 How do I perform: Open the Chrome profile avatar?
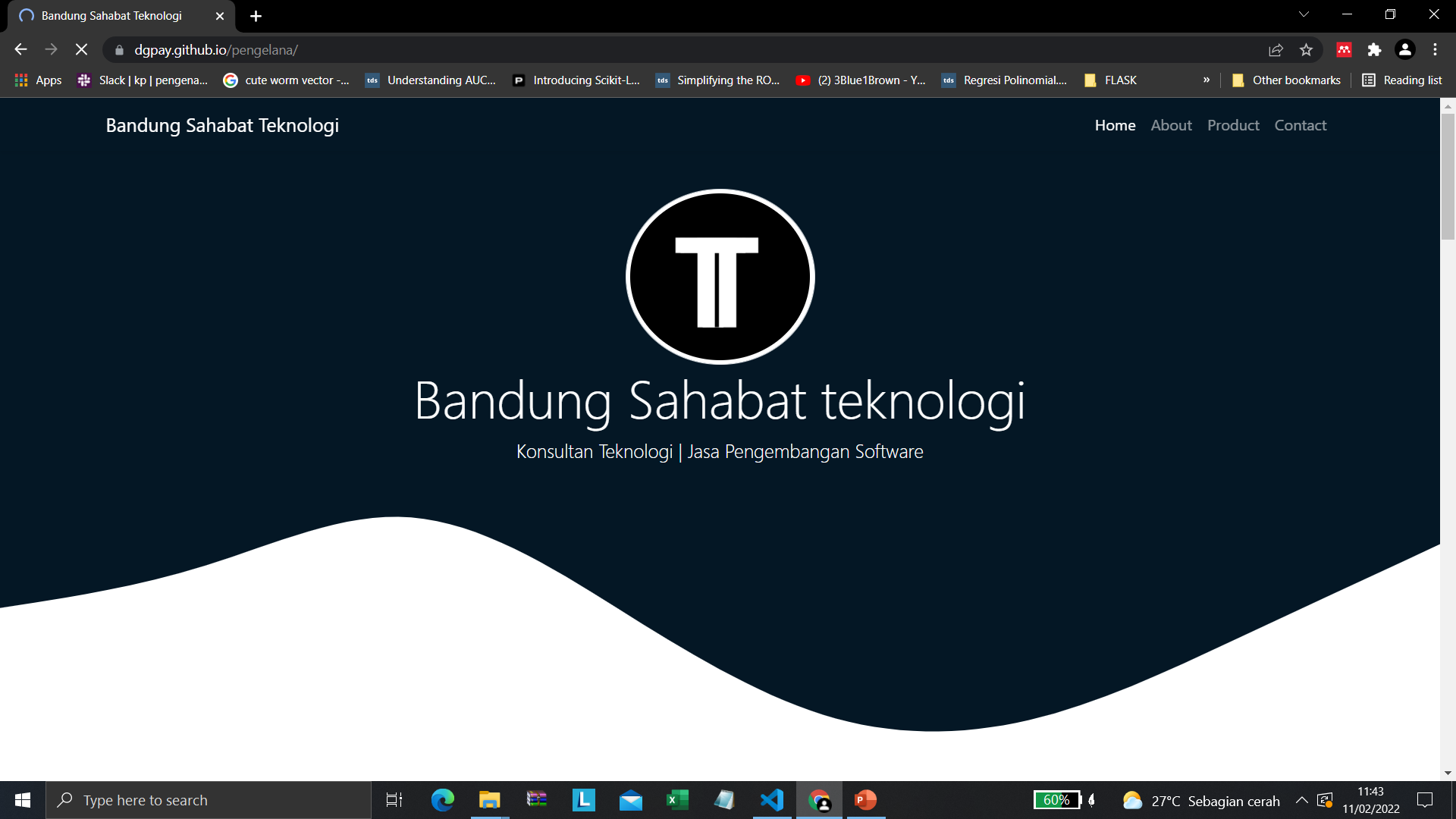(x=1404, y=50)
